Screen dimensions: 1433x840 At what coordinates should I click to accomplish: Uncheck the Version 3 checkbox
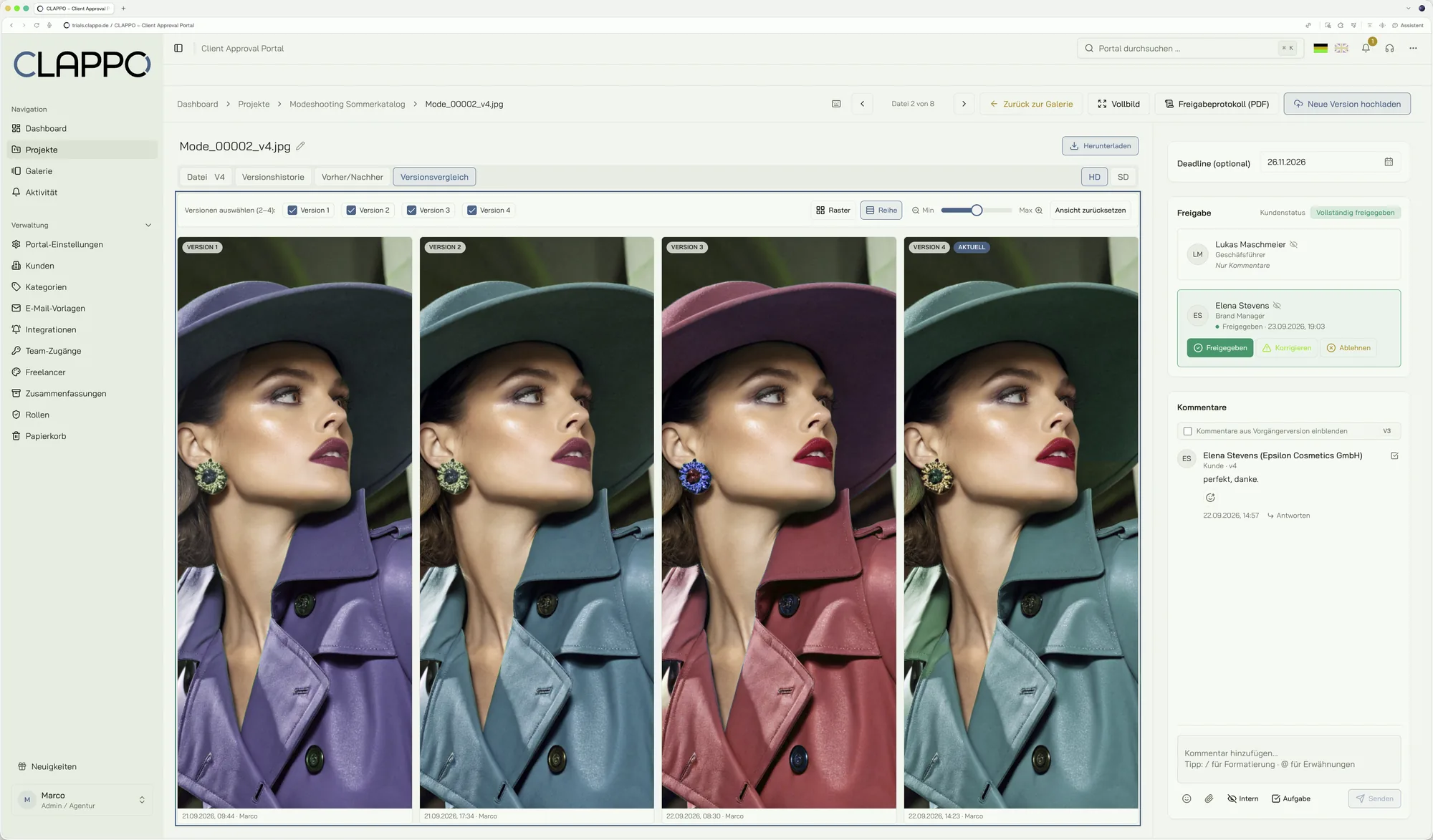pos(411,211)
